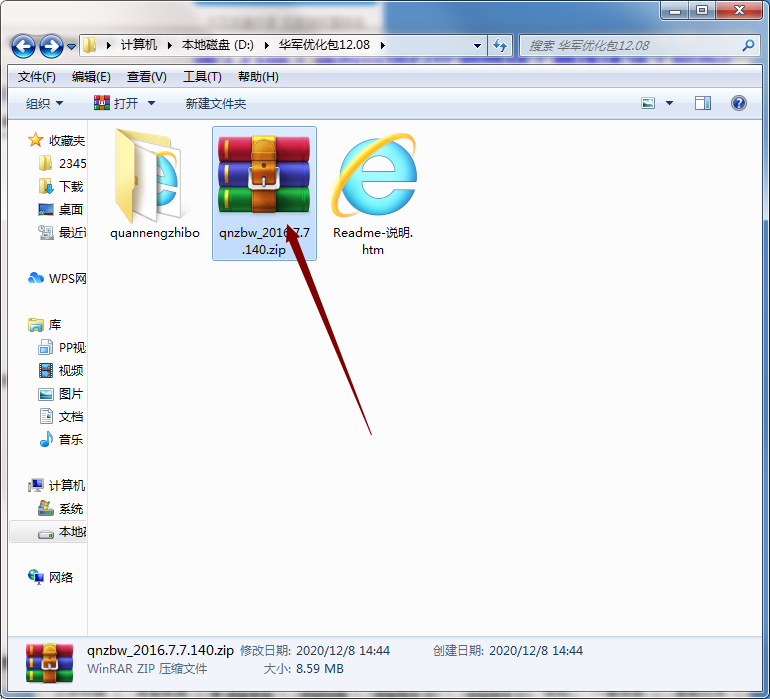
Task: Select 计算机 in the navigation pane
Action: click(66, 485)
